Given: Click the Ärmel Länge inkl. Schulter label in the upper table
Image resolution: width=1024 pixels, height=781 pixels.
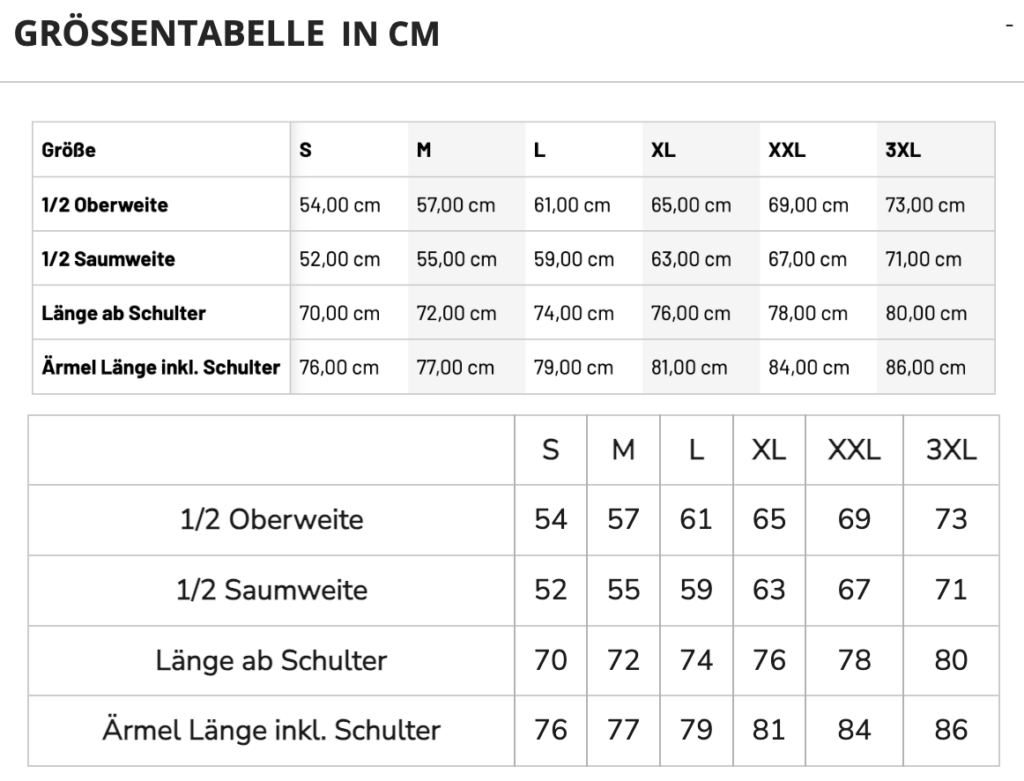Looking at the screenshot, I should pyautogui.click(x=161, y=368).
